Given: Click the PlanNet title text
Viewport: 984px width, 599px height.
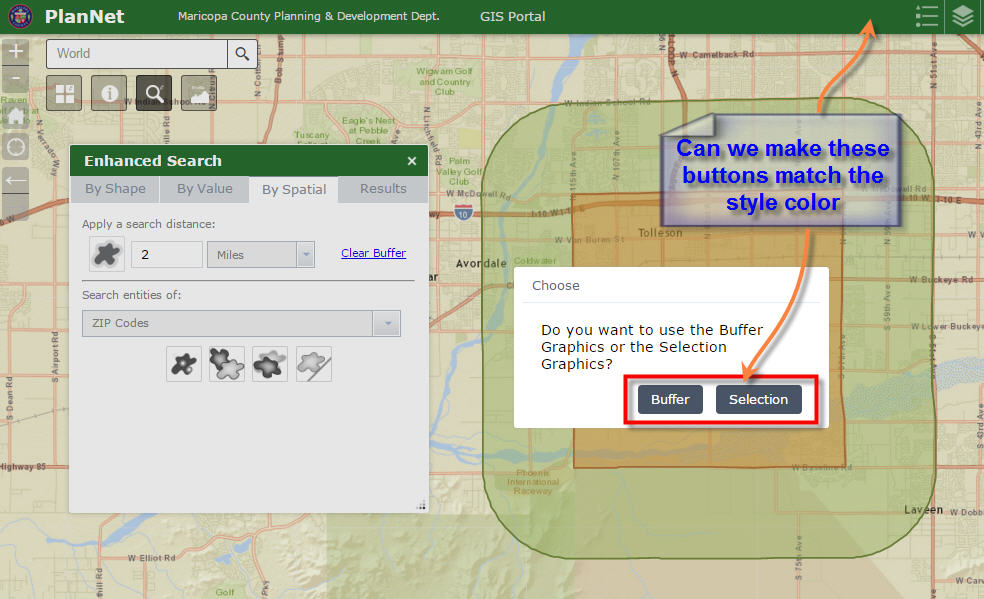Looking at the screenshot, I should 84,16.
